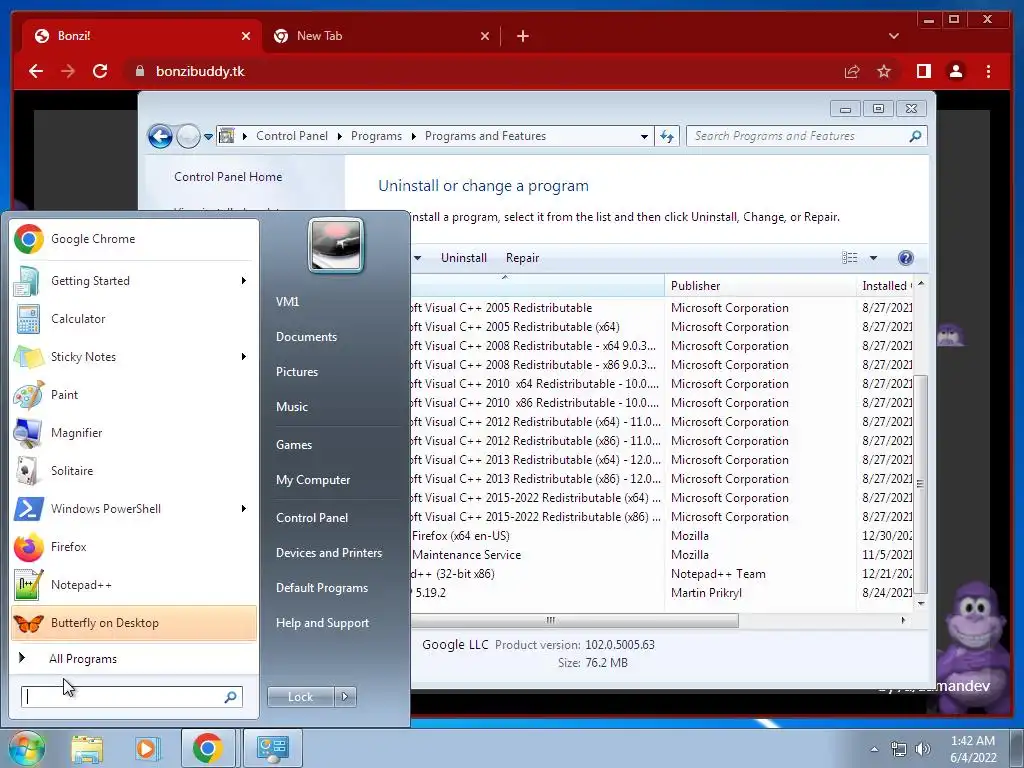The image size is (1024, 768).
Task: Share this page from Chrome address bar
Action: pyautogui.click(x=852, y=71)
